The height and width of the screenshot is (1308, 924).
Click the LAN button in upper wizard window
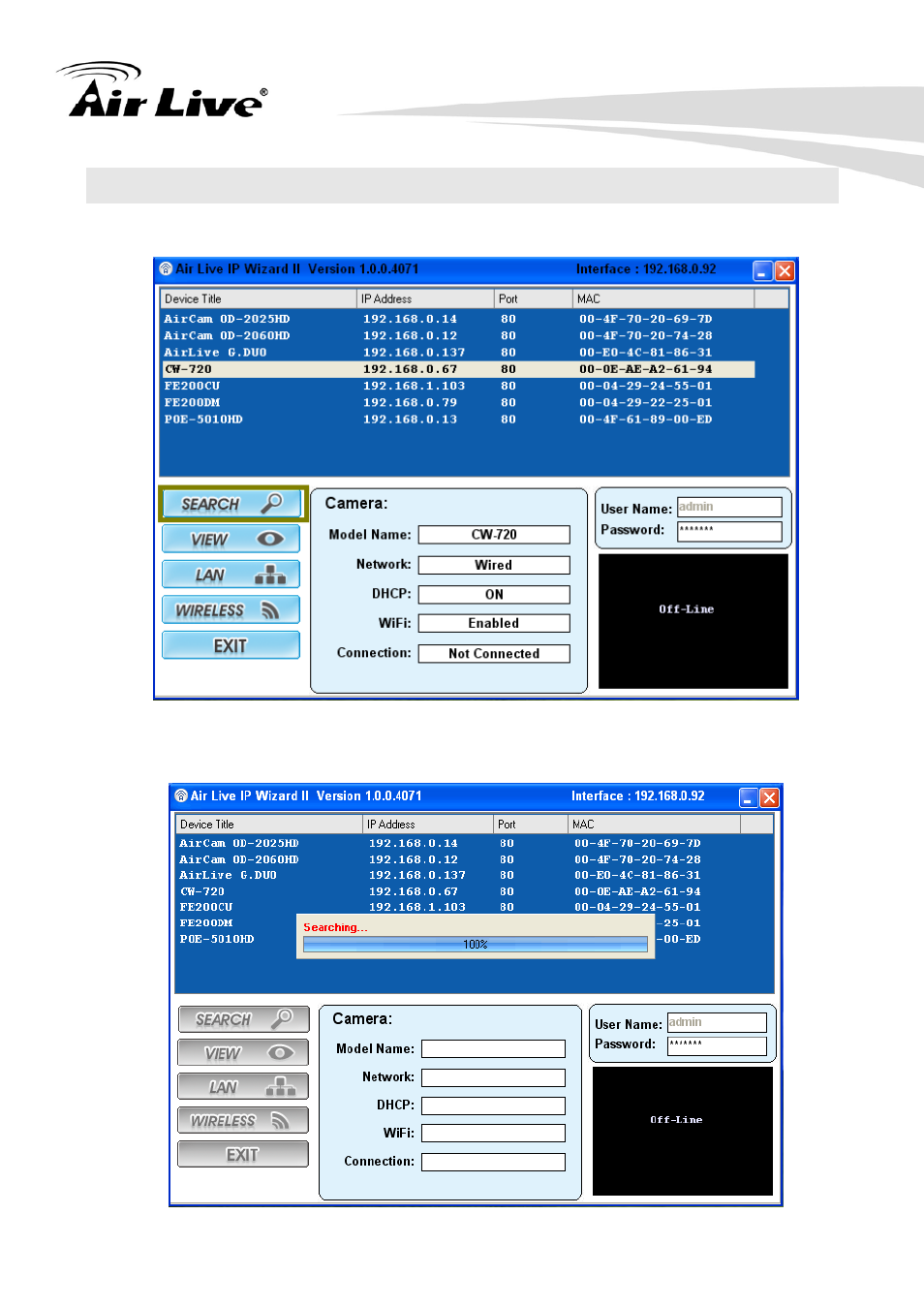(231, 575)
